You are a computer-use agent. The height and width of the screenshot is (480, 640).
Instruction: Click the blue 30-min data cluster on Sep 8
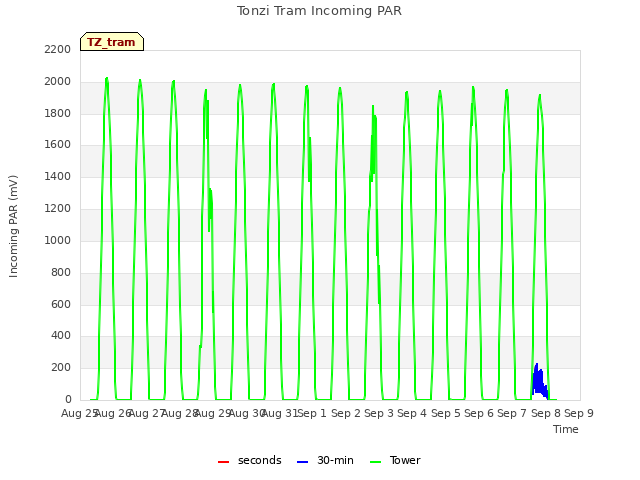(x=540, y=380)
